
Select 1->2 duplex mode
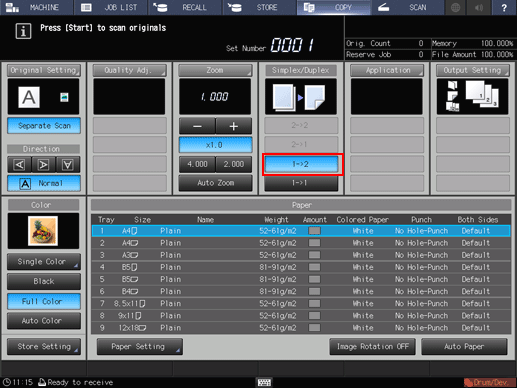(x=301, y=164)
